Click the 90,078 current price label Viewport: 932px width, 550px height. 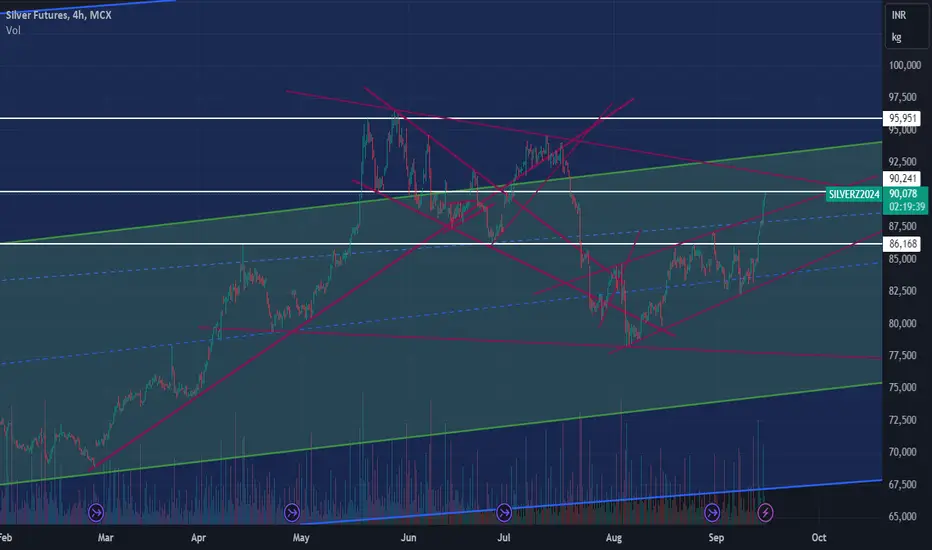(903, 194)
